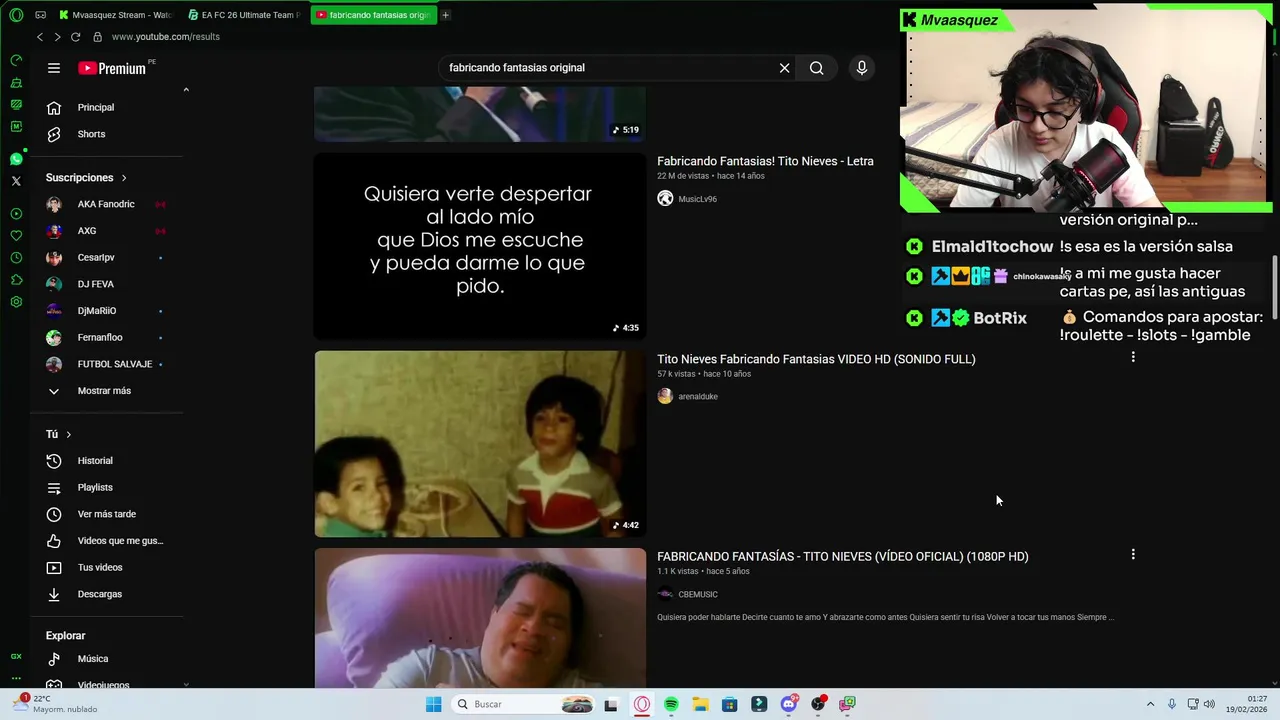
Task: Open 'Fabricando Fantasias! Tito Nieves - Letra' title
Action: pyautogui.click(x=765, y=161)
